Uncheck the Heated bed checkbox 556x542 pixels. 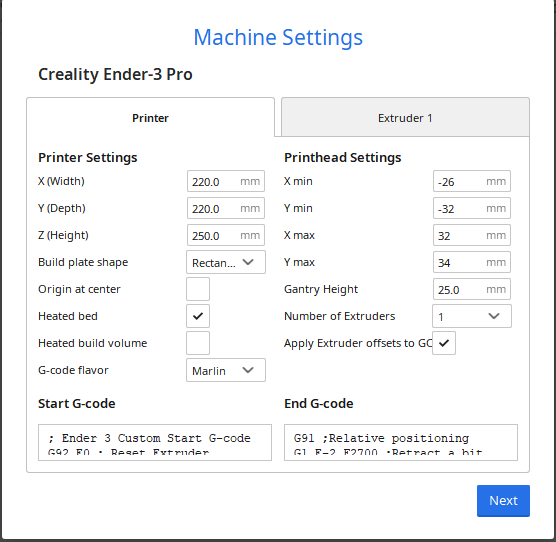(198, 316)
